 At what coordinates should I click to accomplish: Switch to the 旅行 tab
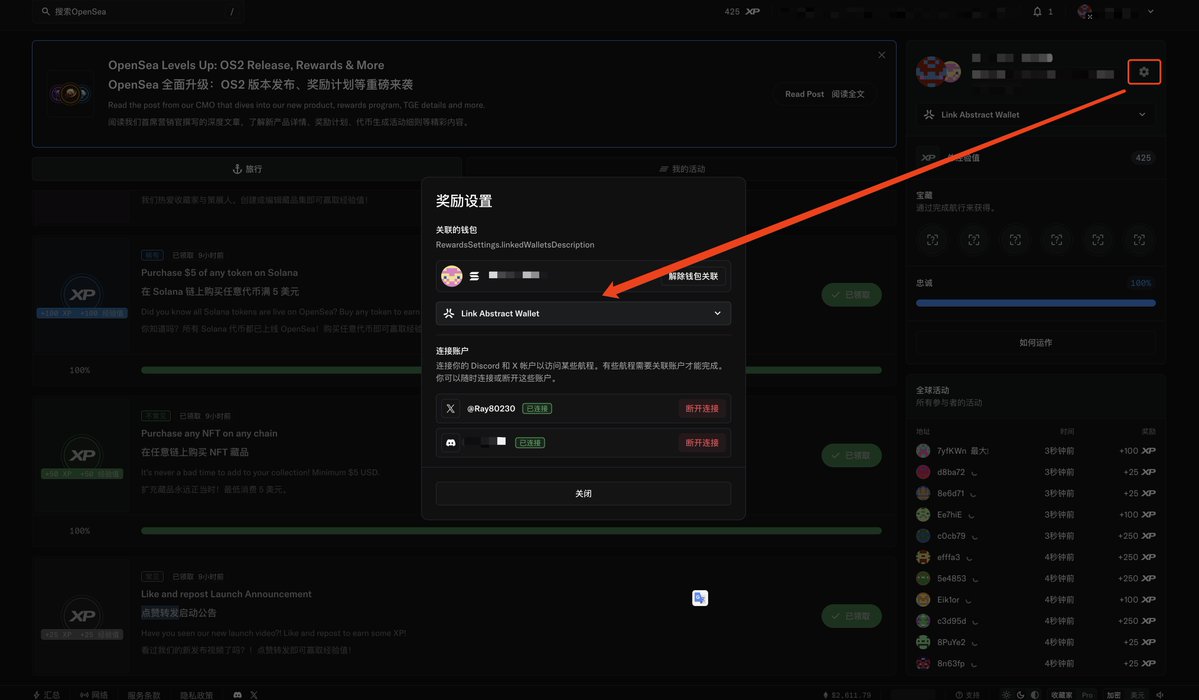point(247,169)
